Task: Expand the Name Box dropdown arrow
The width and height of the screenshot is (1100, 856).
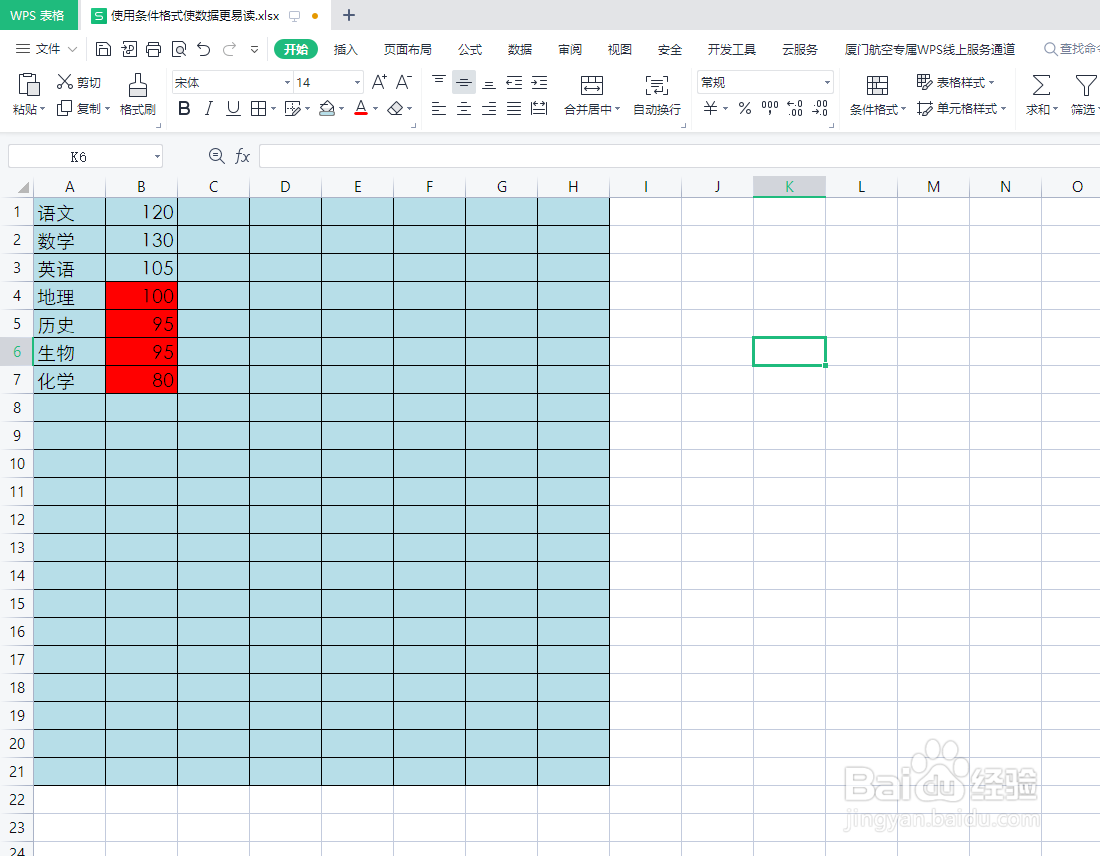Action: [157, 156]
